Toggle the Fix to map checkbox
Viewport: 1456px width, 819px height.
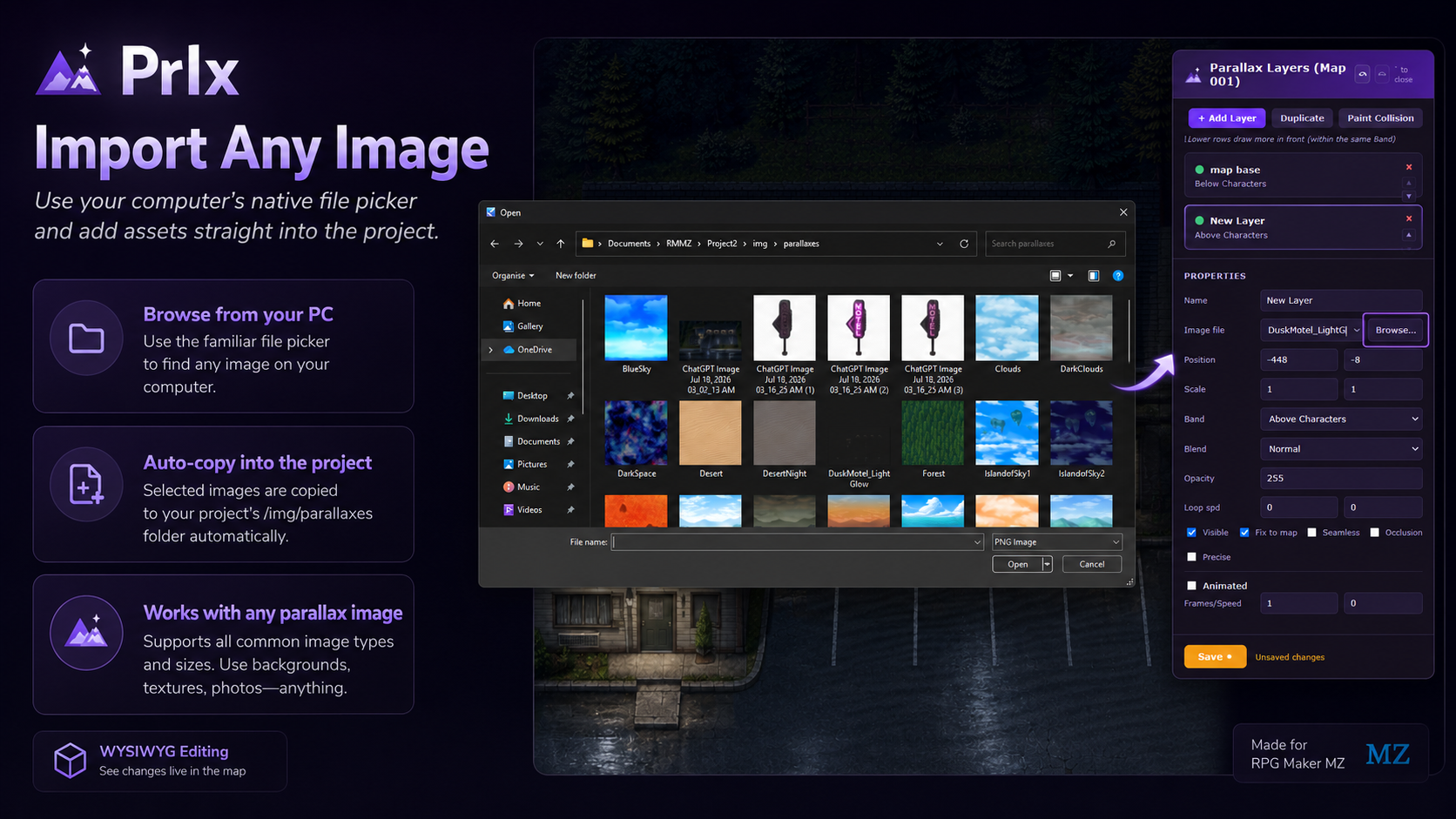click(1244, 533)
